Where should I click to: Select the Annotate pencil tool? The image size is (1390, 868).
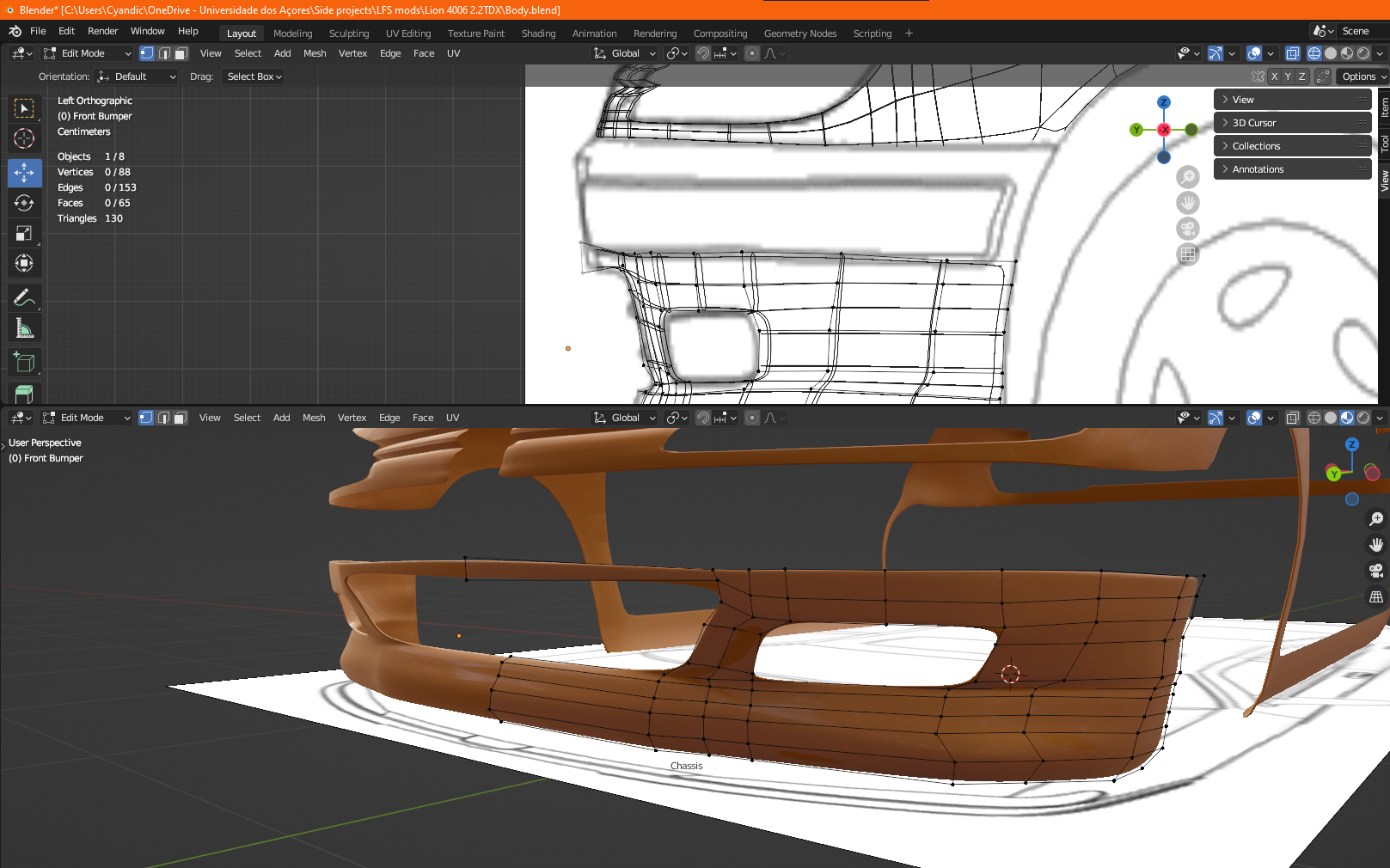tap(24, 298)
